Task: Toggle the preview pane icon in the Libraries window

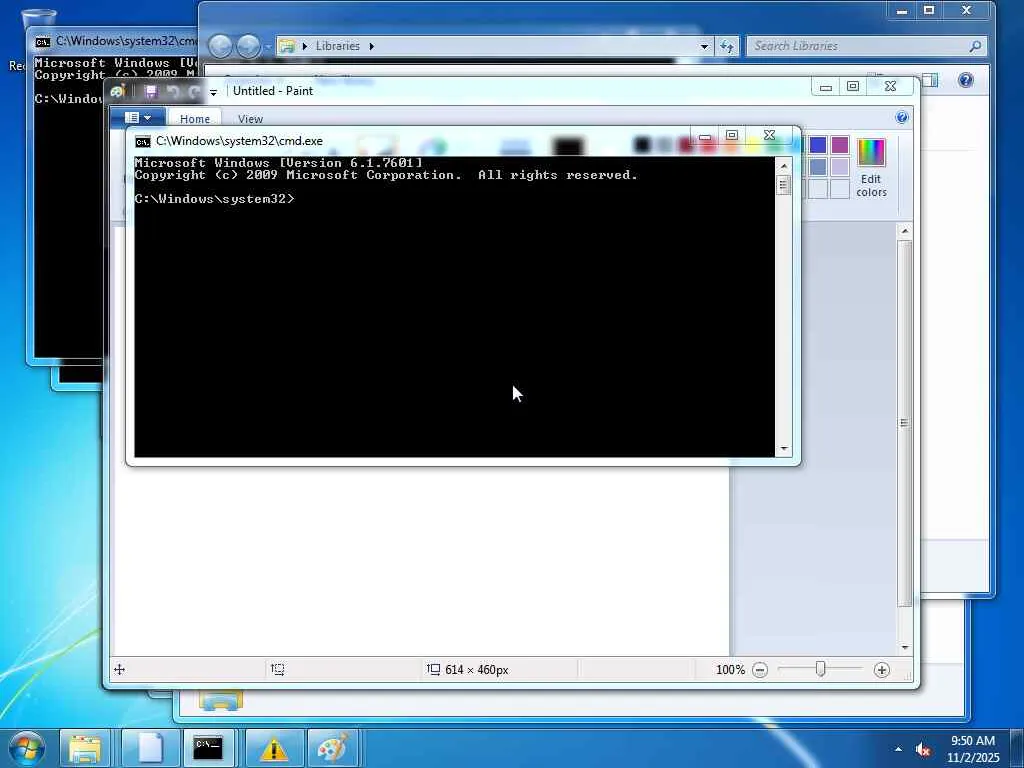Action: [x=930, y=80]
